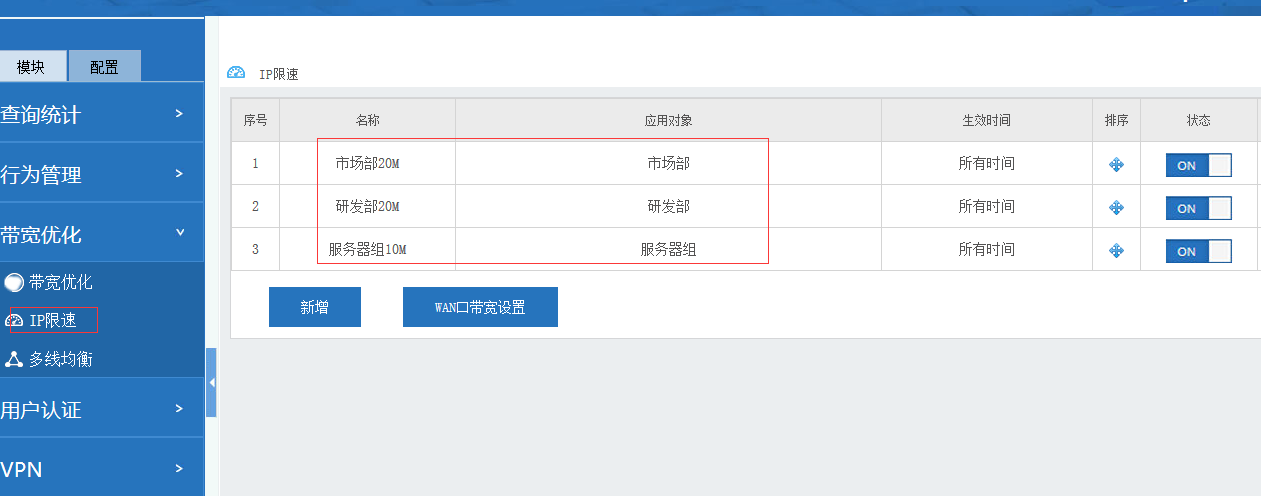1261x496 pixels.
Task: Expand the 用户认证 menu section
Action: tap(100, 409)
